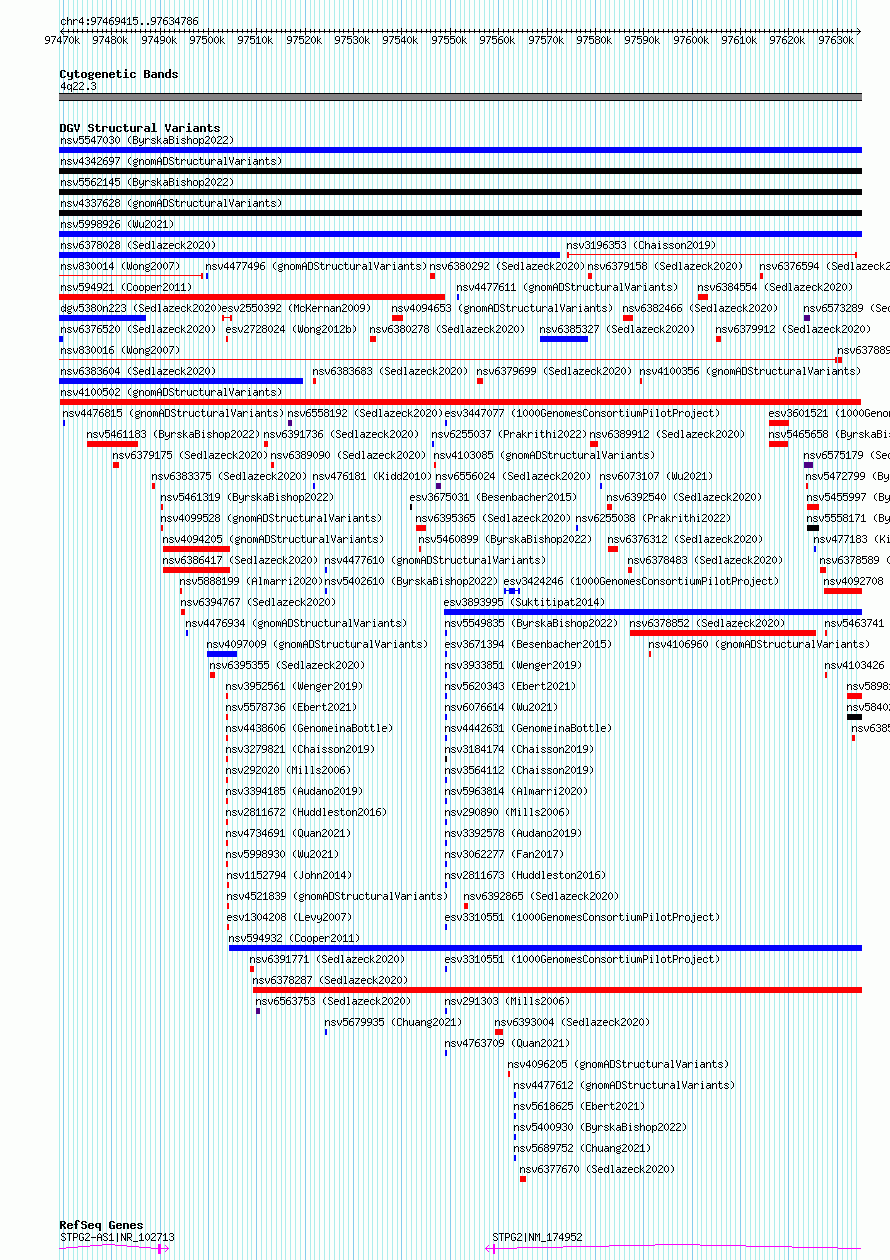
Task: Open the DGV Structural Variants track title
Action: coord(139,128)
